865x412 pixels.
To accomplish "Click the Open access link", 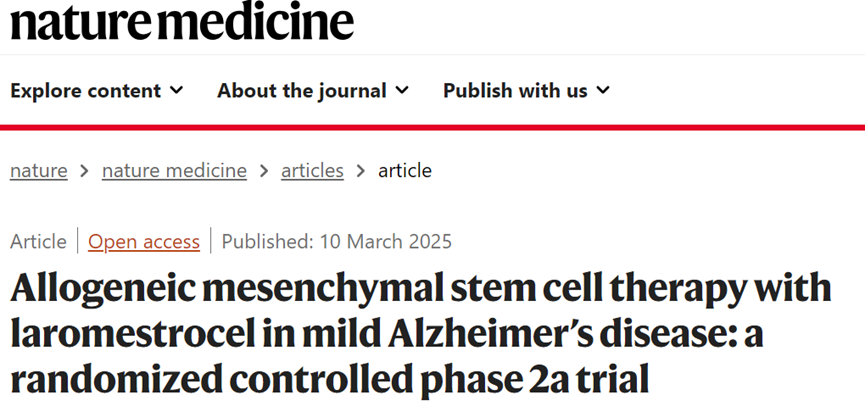I will (x=144, y=242).
